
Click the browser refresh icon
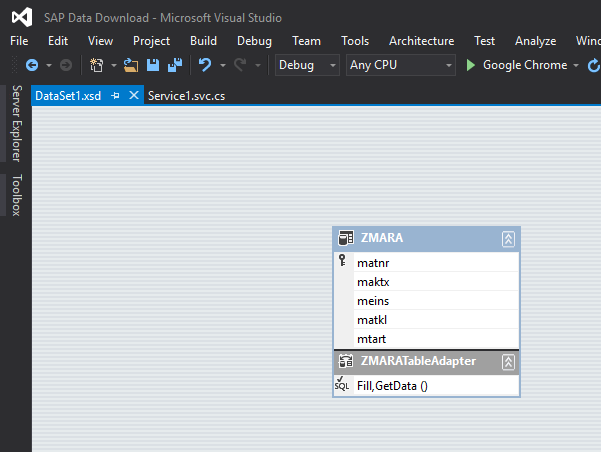tap(594, 65)
